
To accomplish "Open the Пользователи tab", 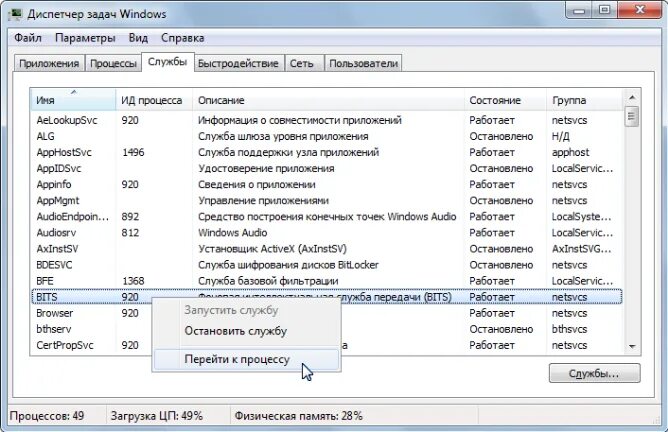I will 363,63.
